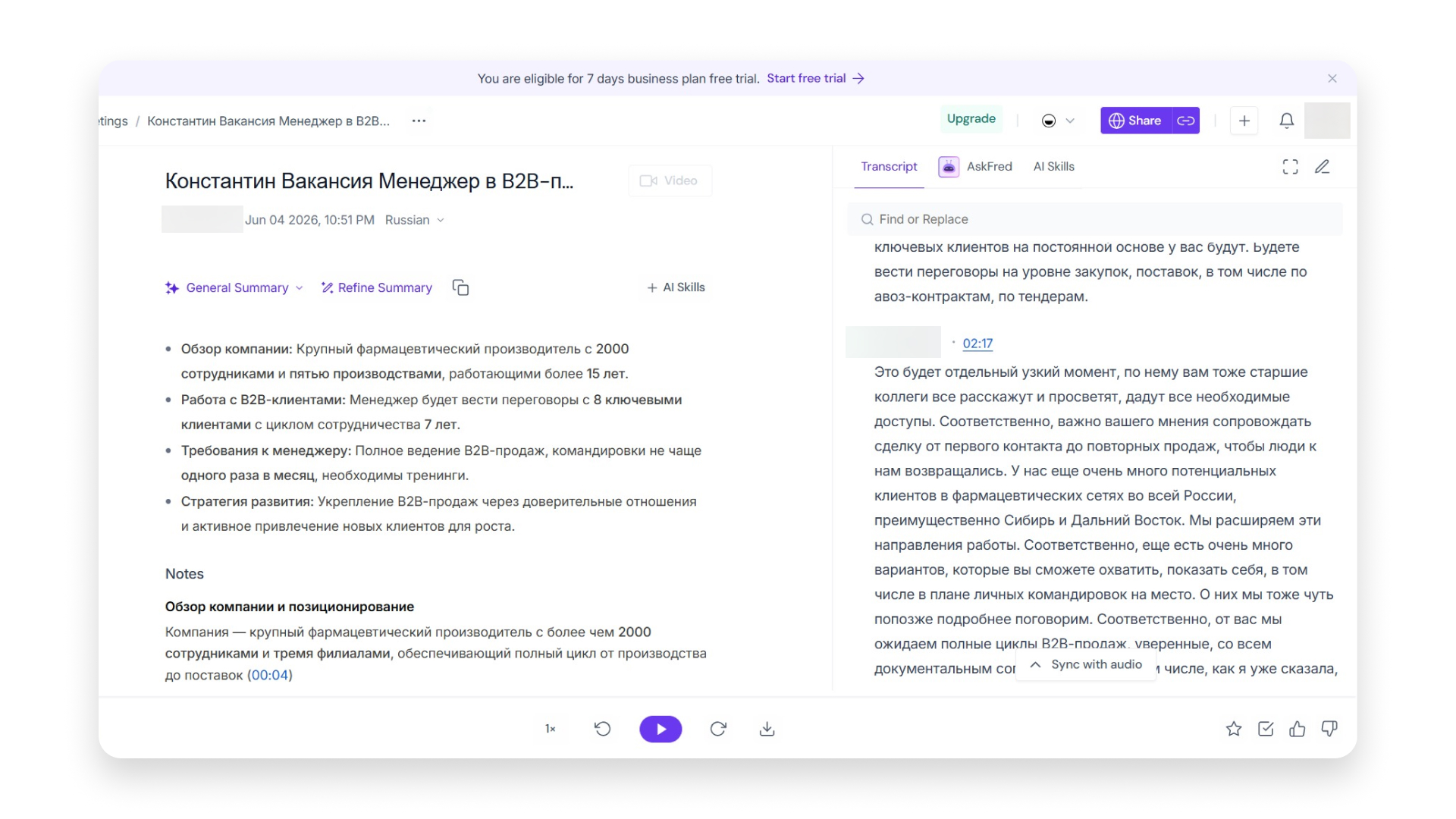Click the 'Требования к менеджеру' bullet

tap(441, 463)
